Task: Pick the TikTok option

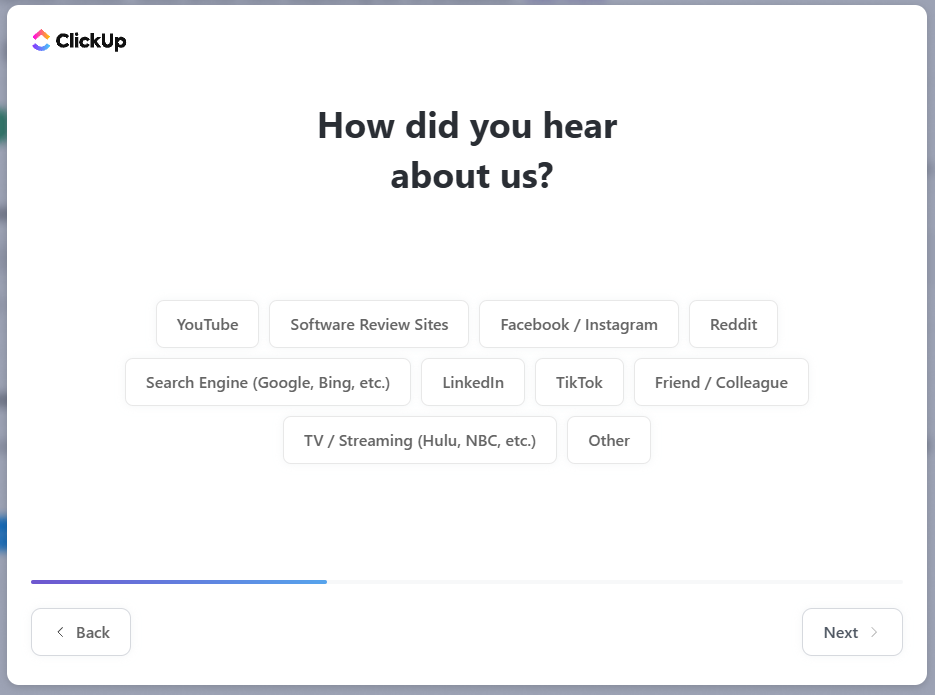Action: click(x=580, y=382)
